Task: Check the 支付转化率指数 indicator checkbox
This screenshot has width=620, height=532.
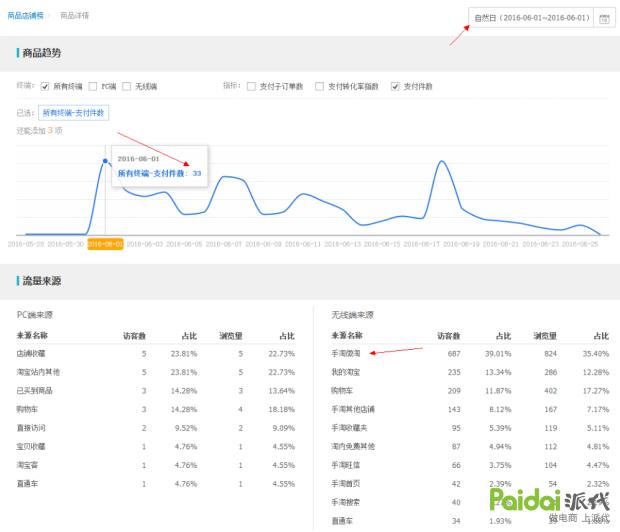Action: pyautogui.click(x=319, y=86)
